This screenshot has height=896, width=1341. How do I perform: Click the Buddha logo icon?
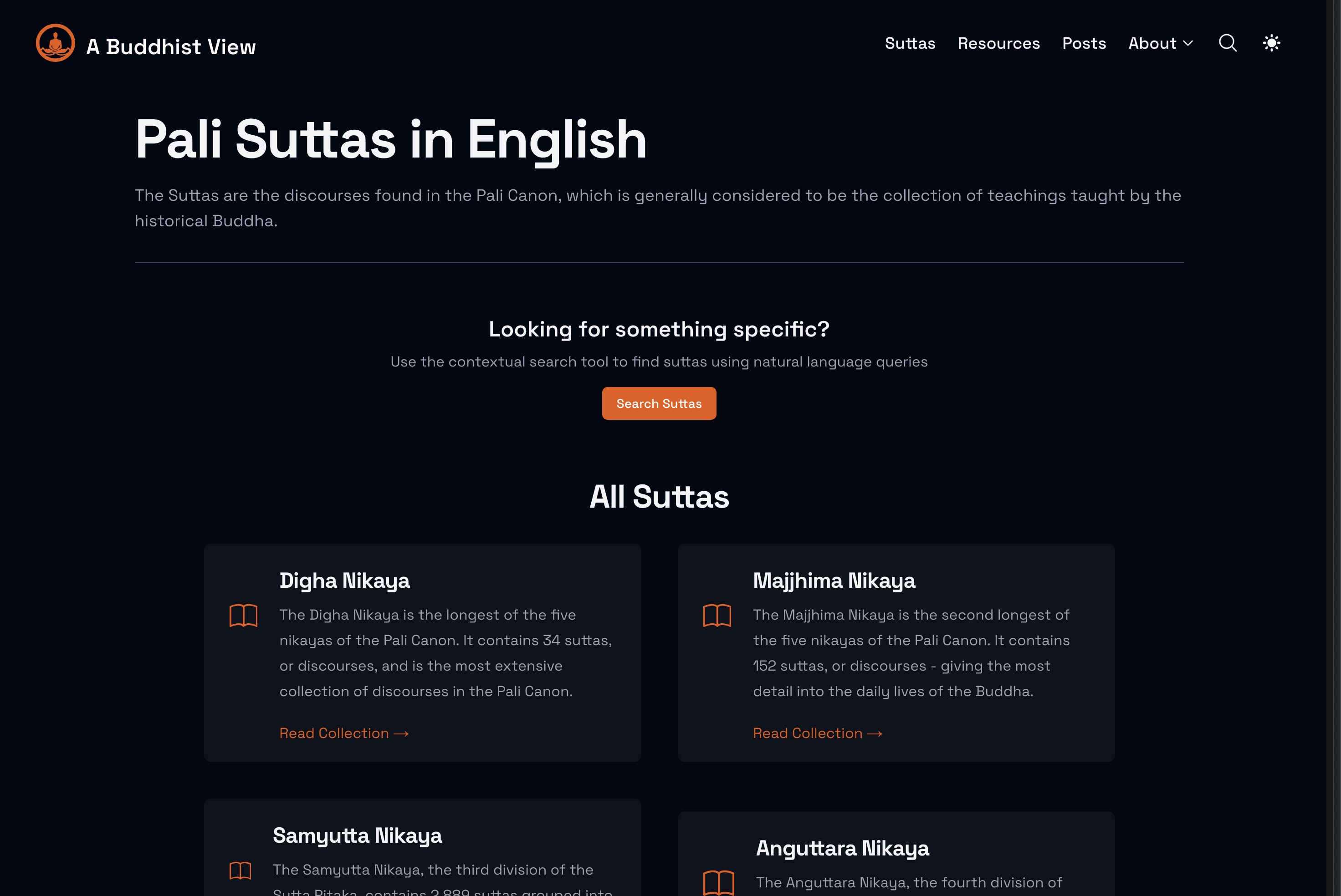coord(56,42)
